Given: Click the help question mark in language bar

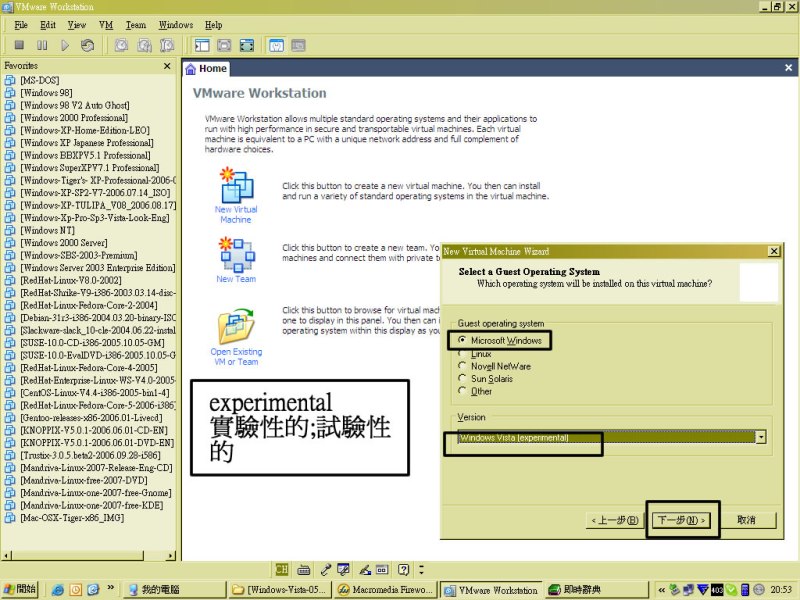Looking at the screenshot, I should click(x=404, y=569).
